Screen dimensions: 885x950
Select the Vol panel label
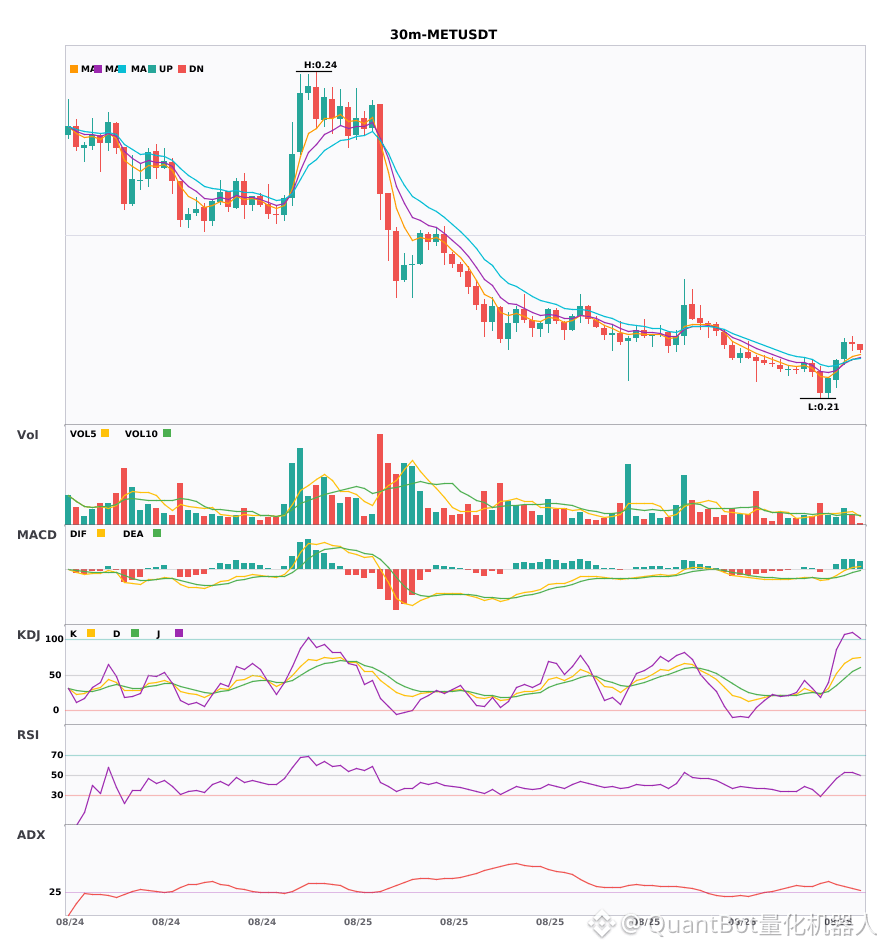click(27, 435)
